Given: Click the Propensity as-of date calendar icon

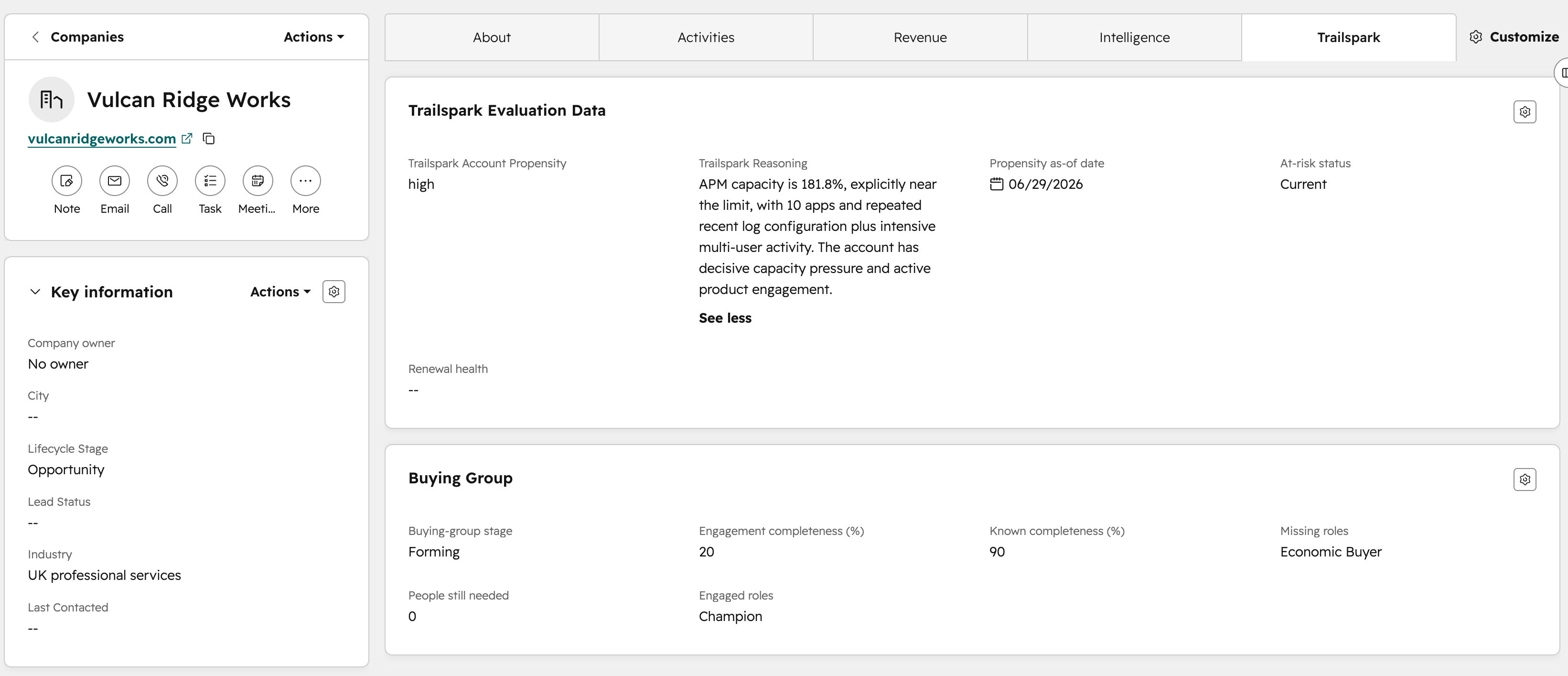Looking at the screenshot, I should pos(997,184).
